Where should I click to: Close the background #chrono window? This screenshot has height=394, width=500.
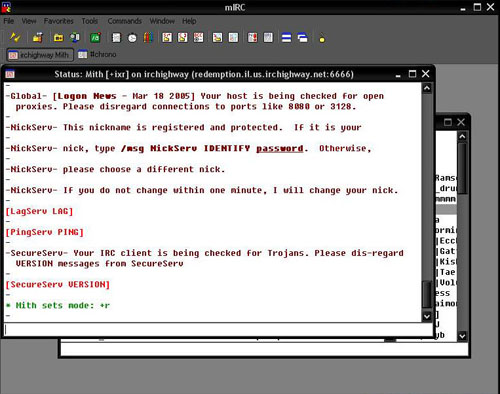coord(461,122)
